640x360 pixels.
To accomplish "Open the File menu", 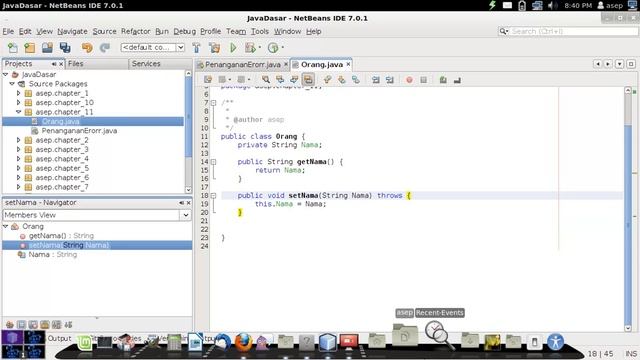I will pyautogui.click(x=8, y=31).
